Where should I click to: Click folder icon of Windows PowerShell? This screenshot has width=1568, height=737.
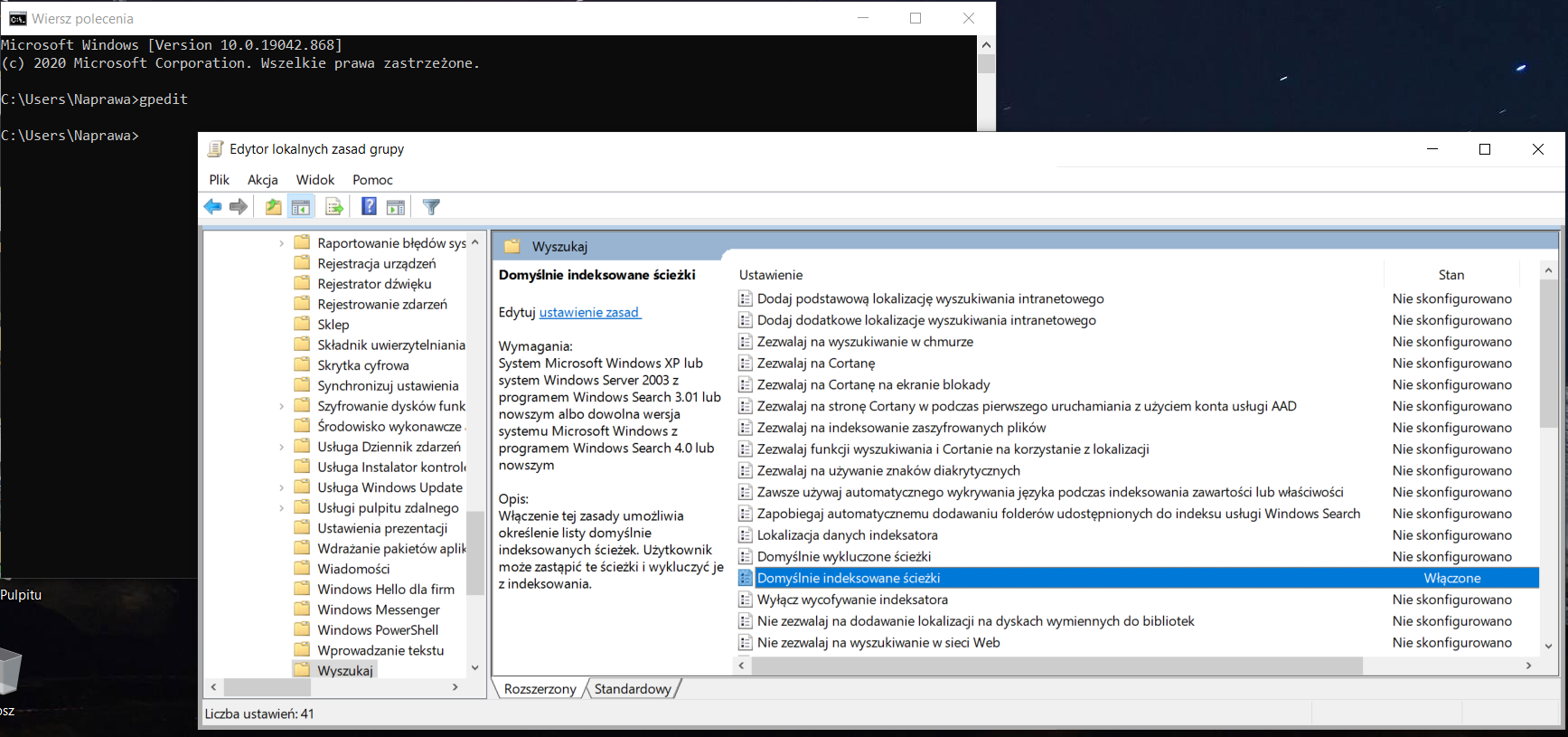coord(303,629)
